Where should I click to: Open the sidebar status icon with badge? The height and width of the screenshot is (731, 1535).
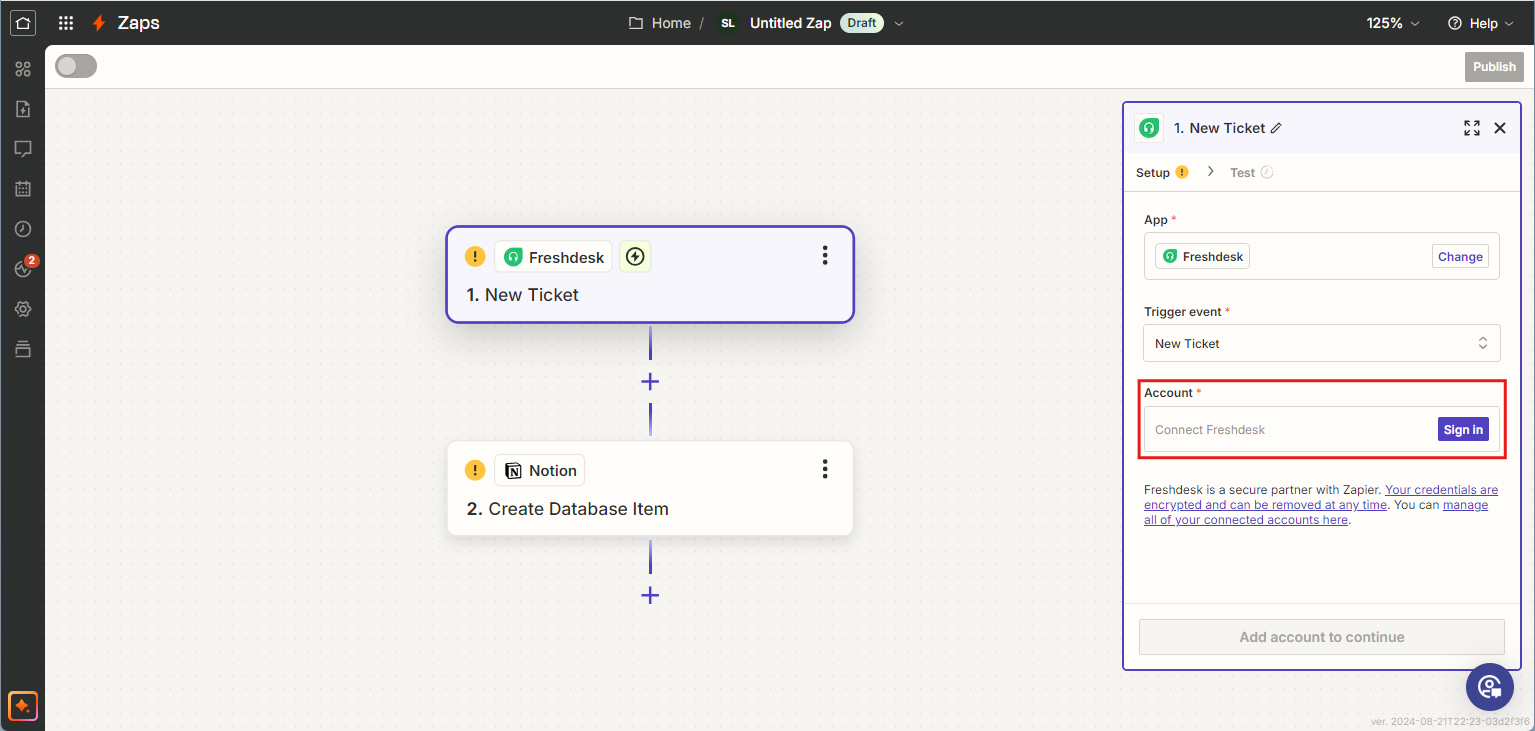coord(25,268)
